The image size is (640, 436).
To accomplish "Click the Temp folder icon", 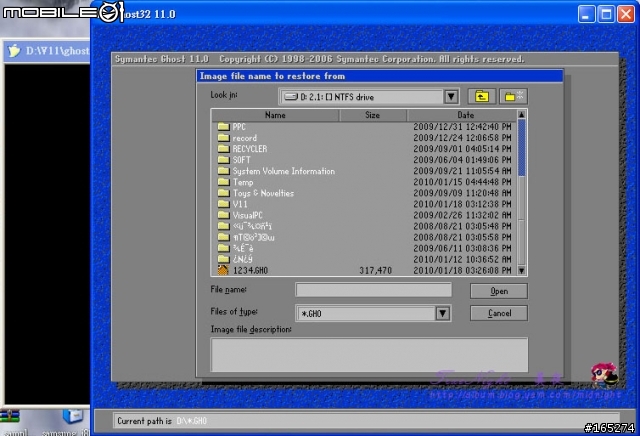I will pos(223,182).
